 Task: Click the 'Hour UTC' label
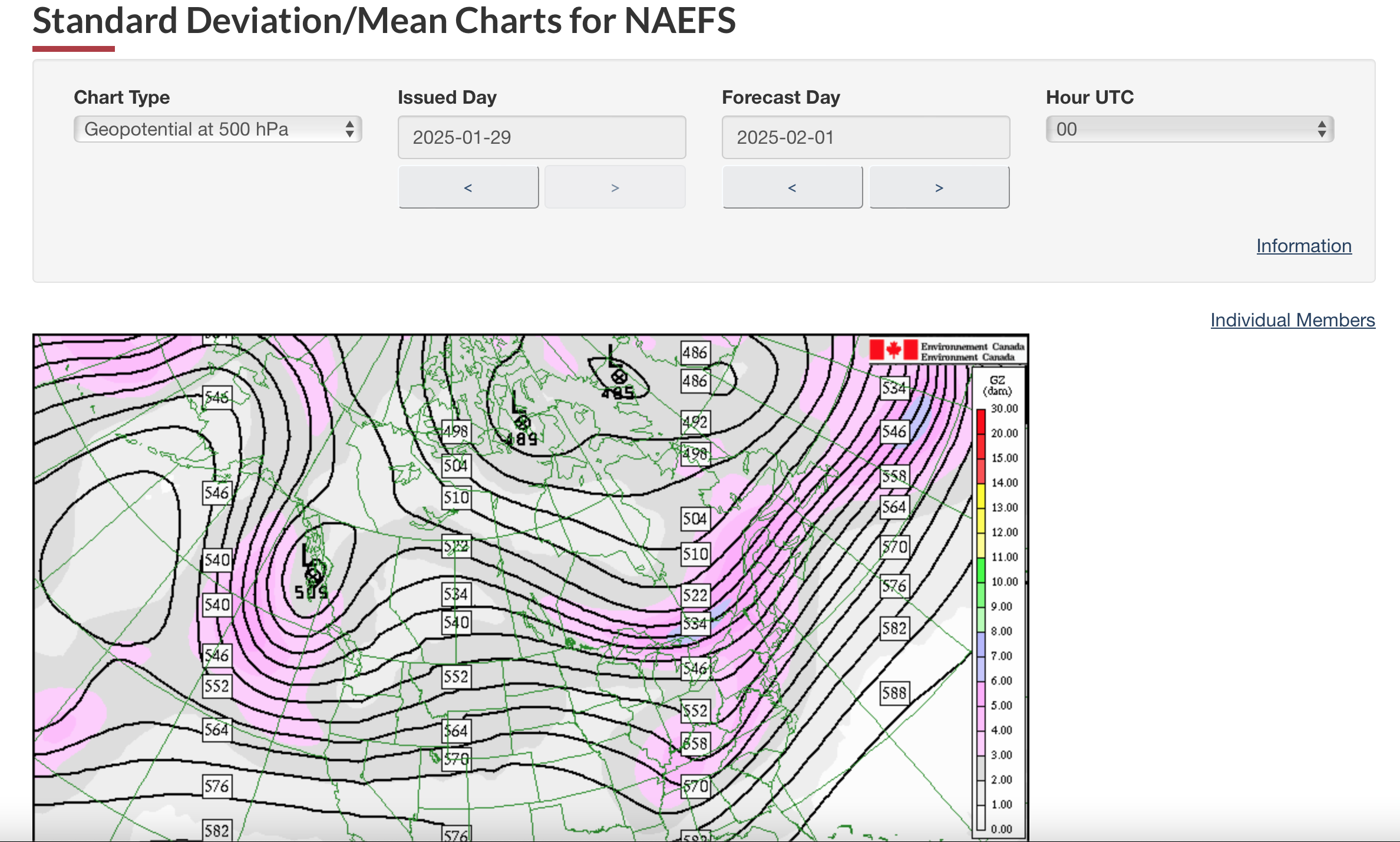(x=1090, y=97)
